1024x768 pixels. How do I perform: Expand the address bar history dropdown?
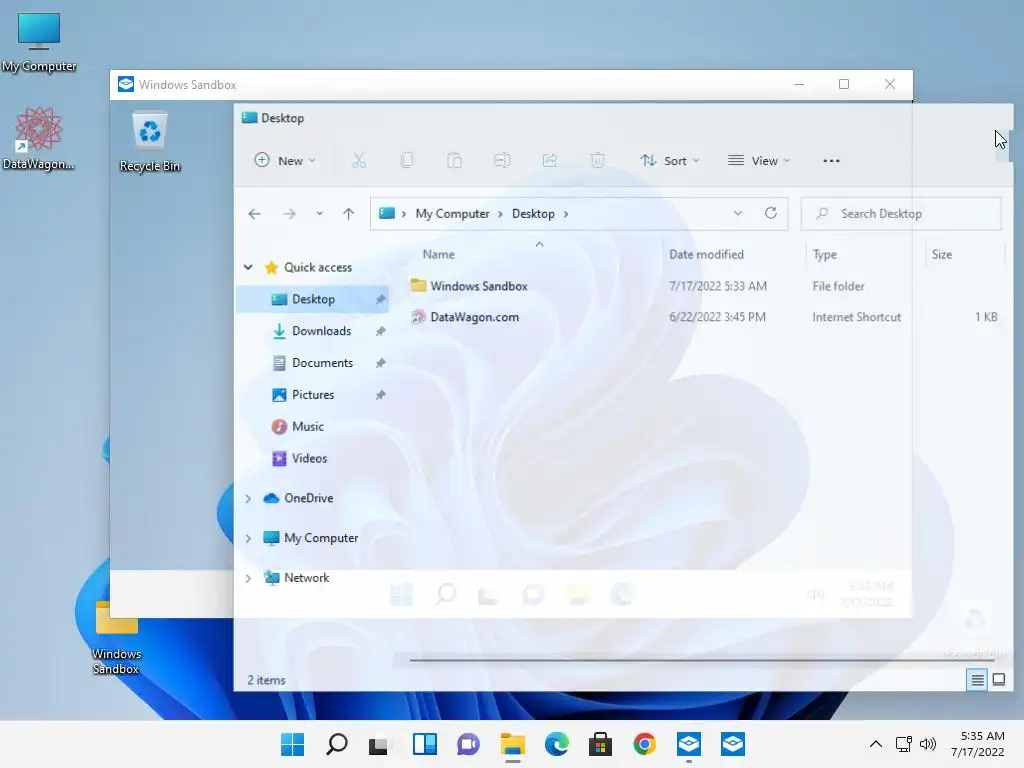coord(737,214)
